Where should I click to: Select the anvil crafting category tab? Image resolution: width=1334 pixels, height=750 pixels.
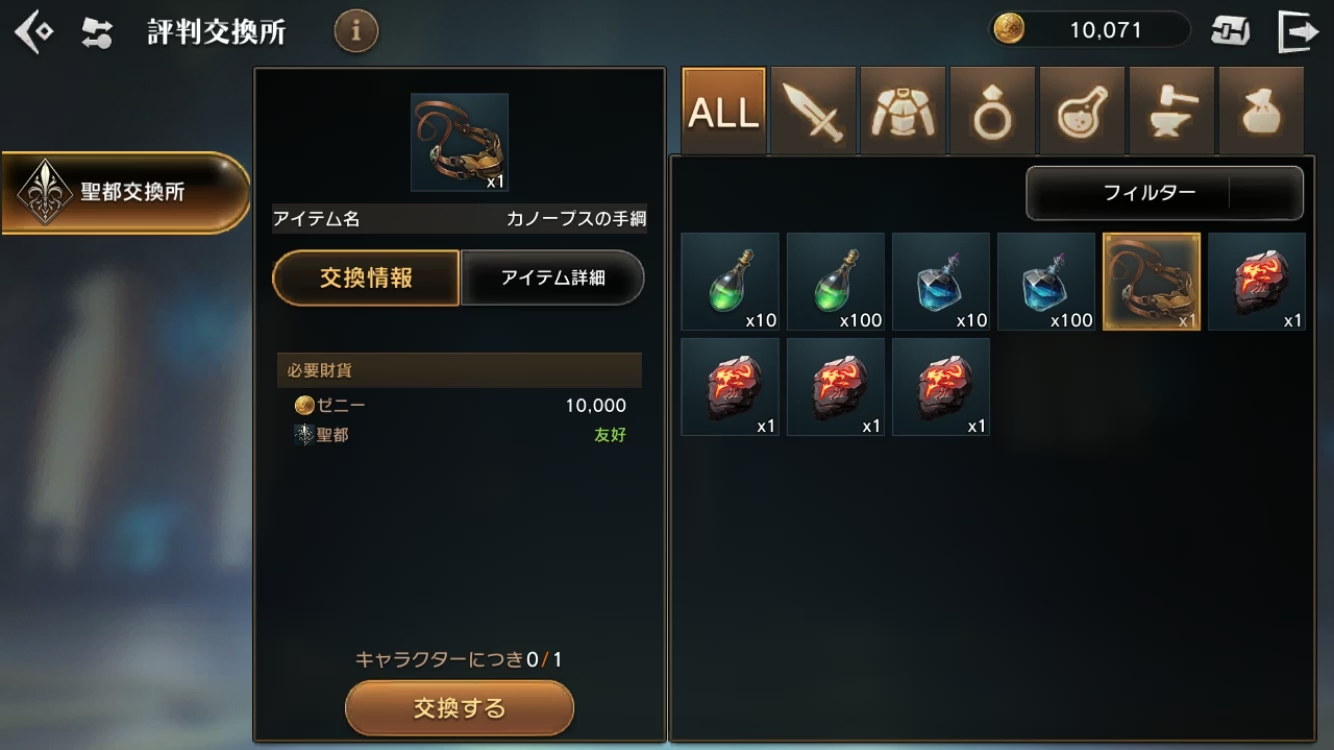tap(1171, 111)
